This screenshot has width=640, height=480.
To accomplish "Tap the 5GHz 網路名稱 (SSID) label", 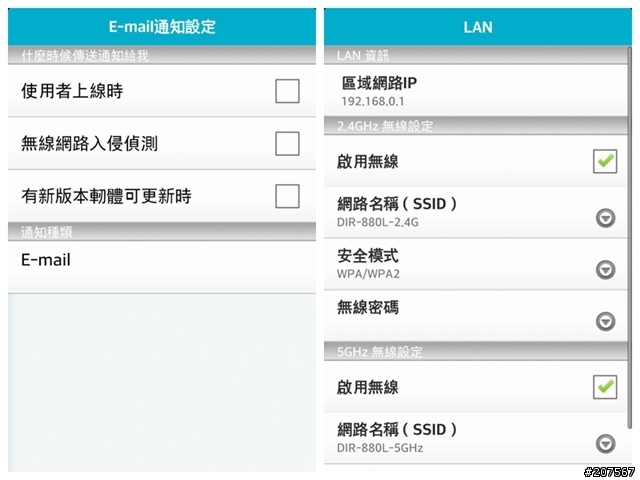I will (x=397, y=429).
